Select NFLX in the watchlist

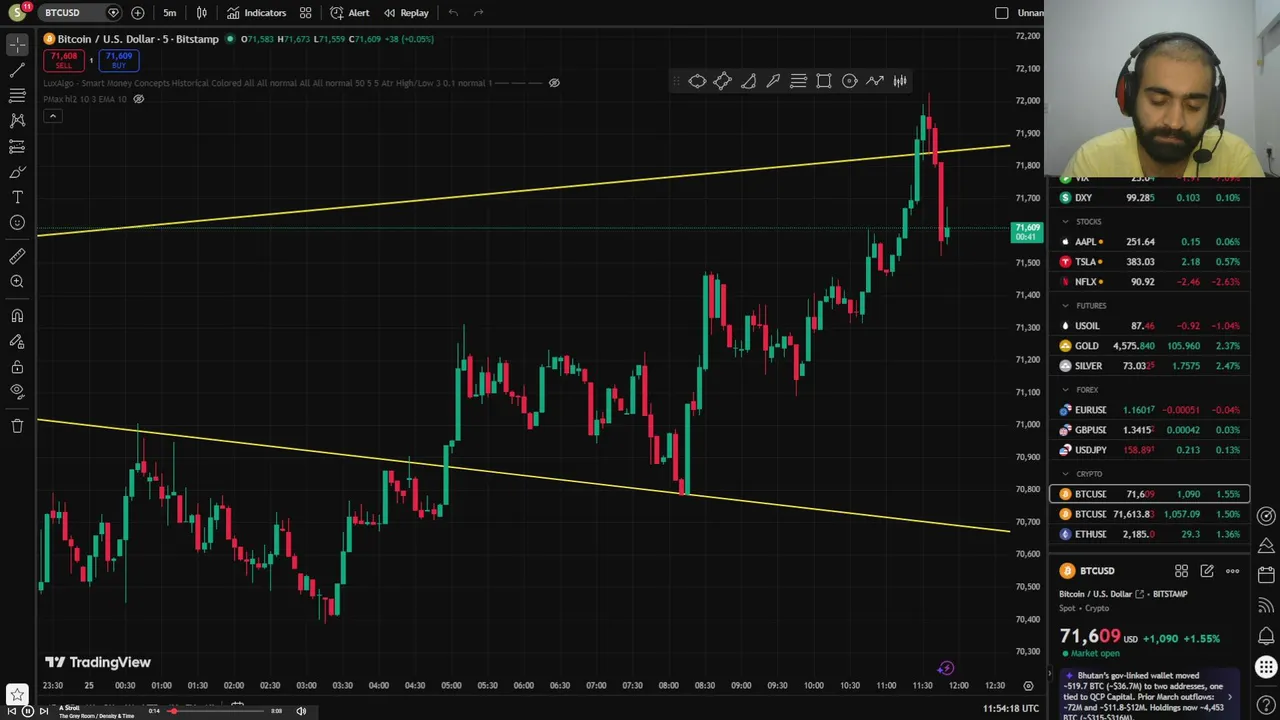[1149, 282]
